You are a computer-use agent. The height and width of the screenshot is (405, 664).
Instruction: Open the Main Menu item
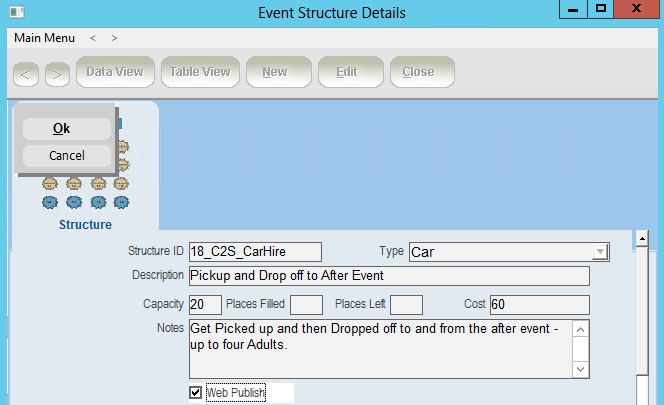[x=44, y=38]
